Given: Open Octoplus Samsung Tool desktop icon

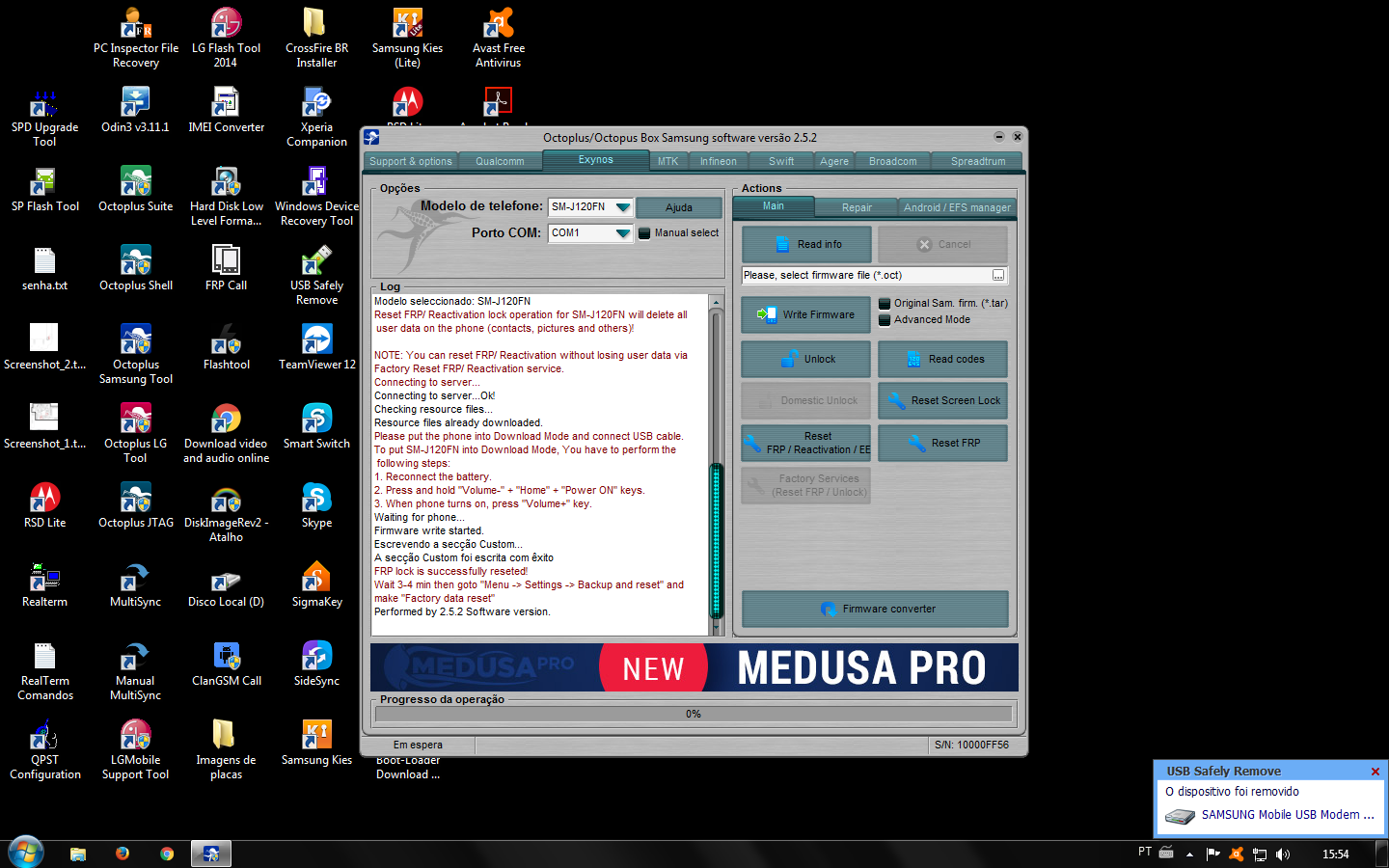Looking at the screenshot, I should [135, 355].
